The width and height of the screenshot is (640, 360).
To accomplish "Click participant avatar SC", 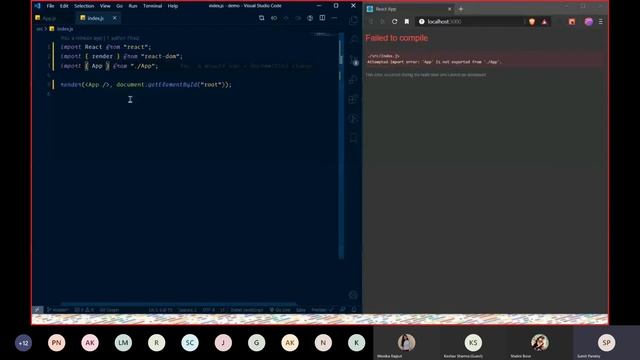I will 190,343.
